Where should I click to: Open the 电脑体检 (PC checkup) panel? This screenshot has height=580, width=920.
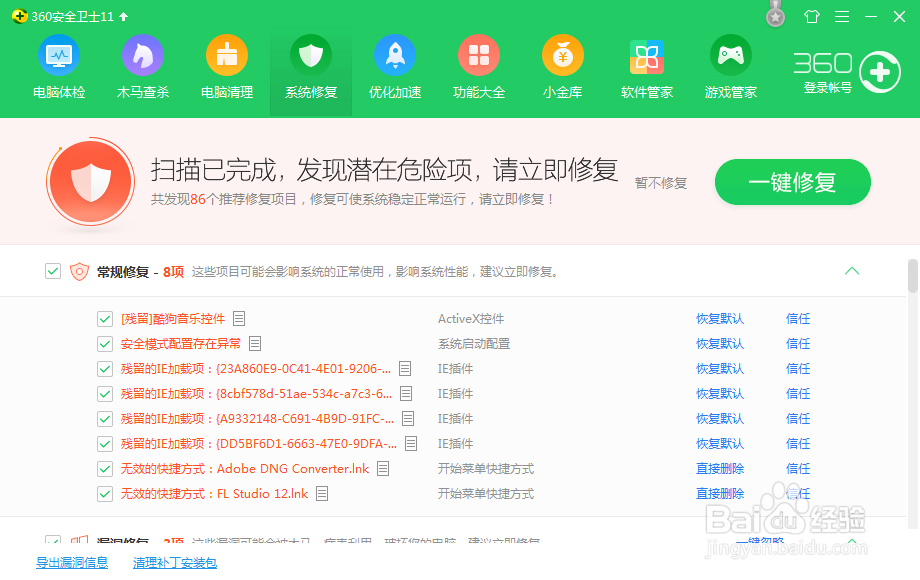tap(58, 67)
